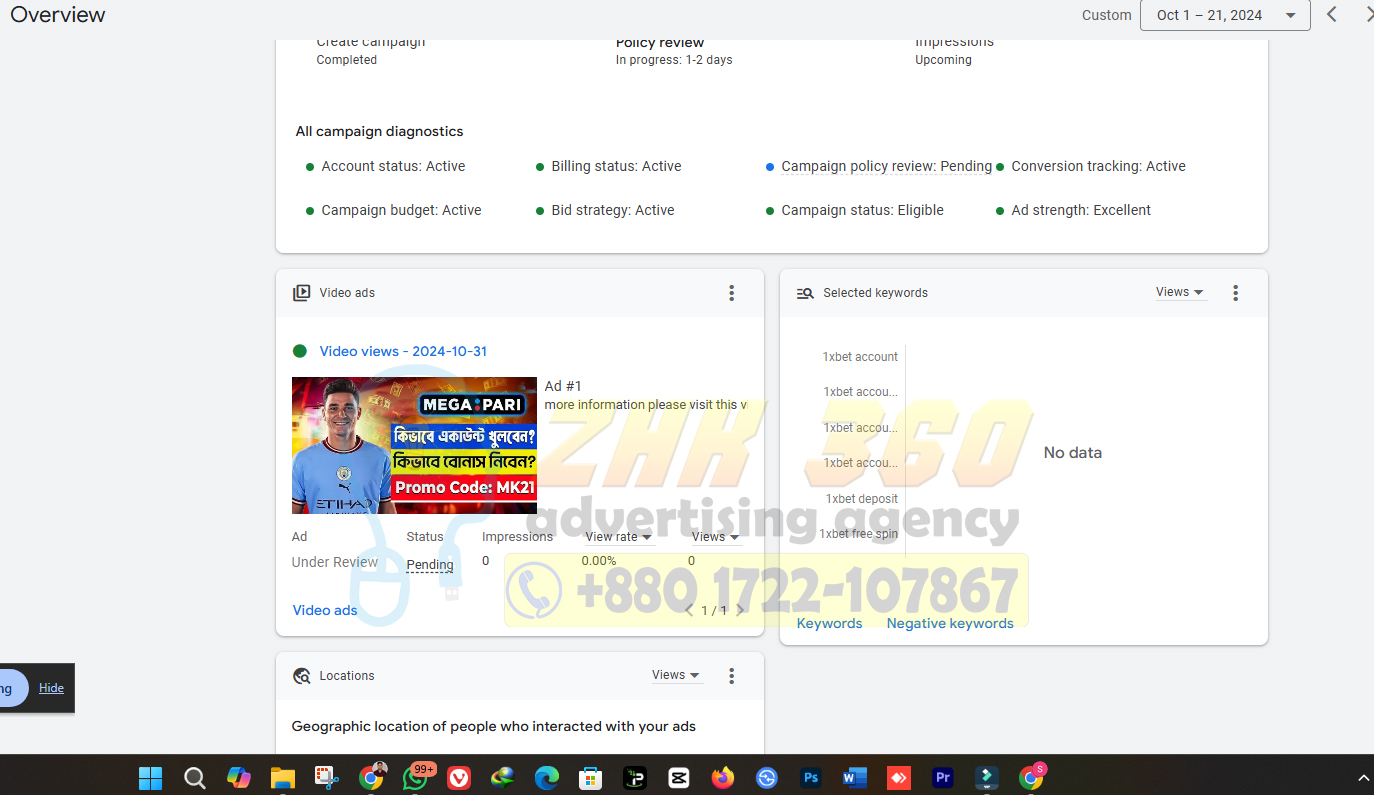The height and width of the screenshot is (795, 1374).
Task: Click the Impressions column header
Action: 517,537
